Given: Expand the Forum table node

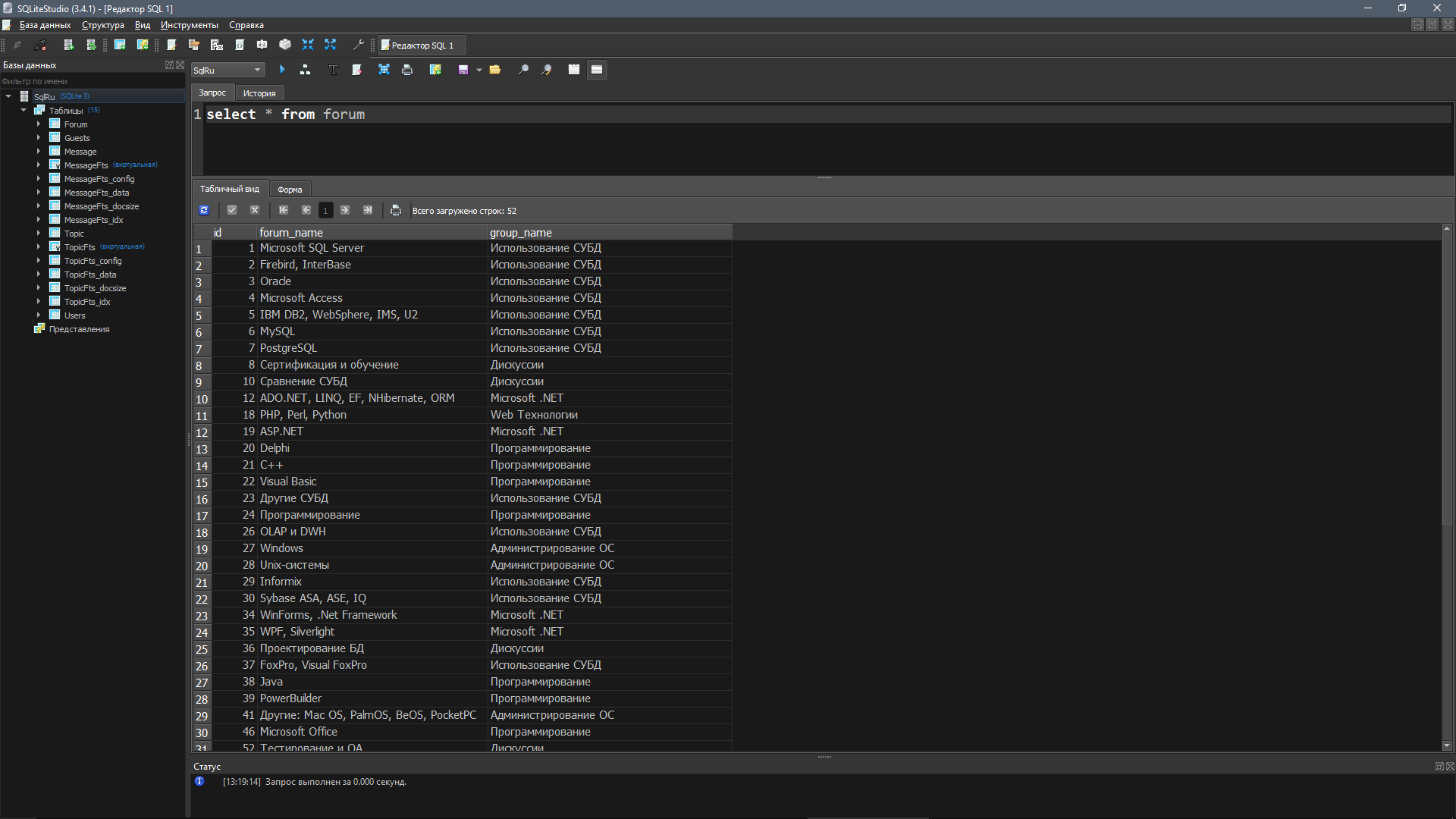Looking at the screenshot, I should (x=39, y=124).
